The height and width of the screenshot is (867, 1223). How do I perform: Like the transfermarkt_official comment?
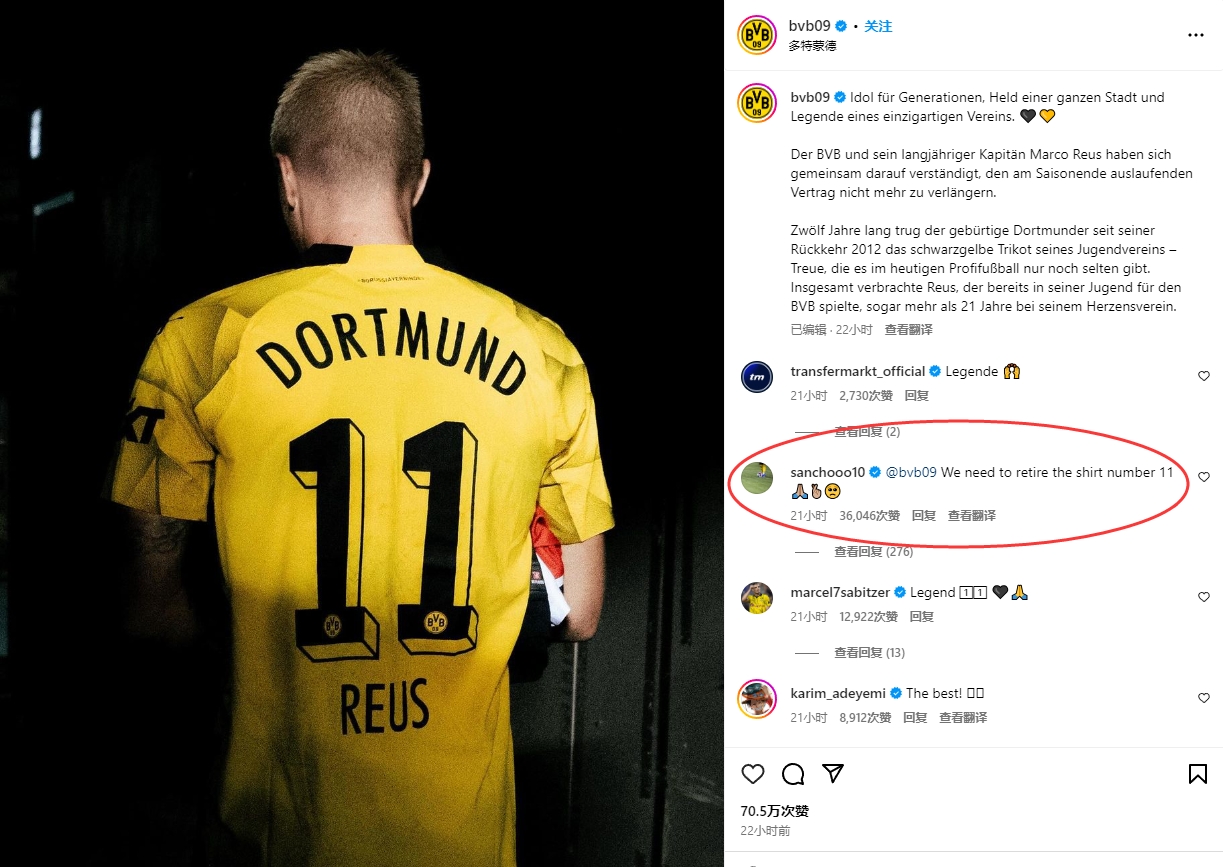1204,376
